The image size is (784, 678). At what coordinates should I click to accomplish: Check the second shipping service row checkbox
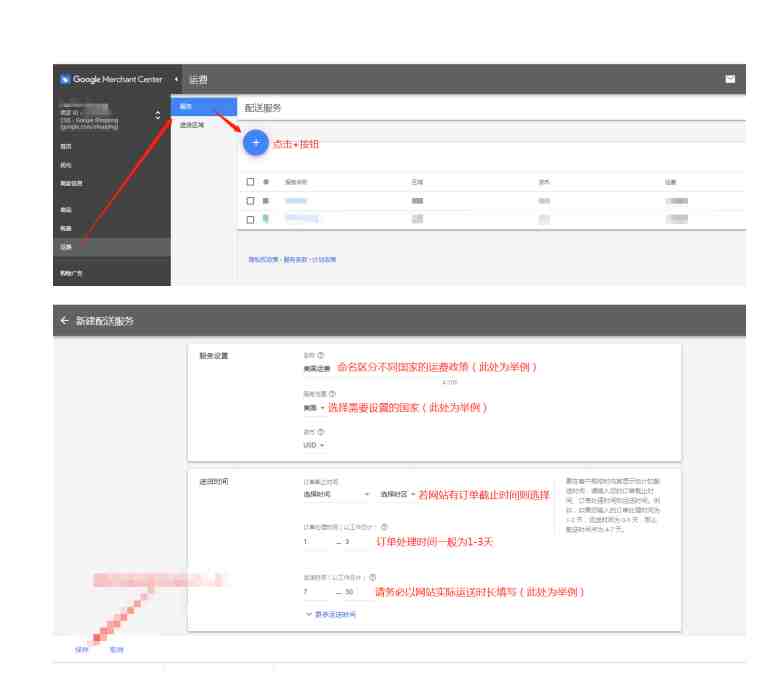tap(250, 220)
